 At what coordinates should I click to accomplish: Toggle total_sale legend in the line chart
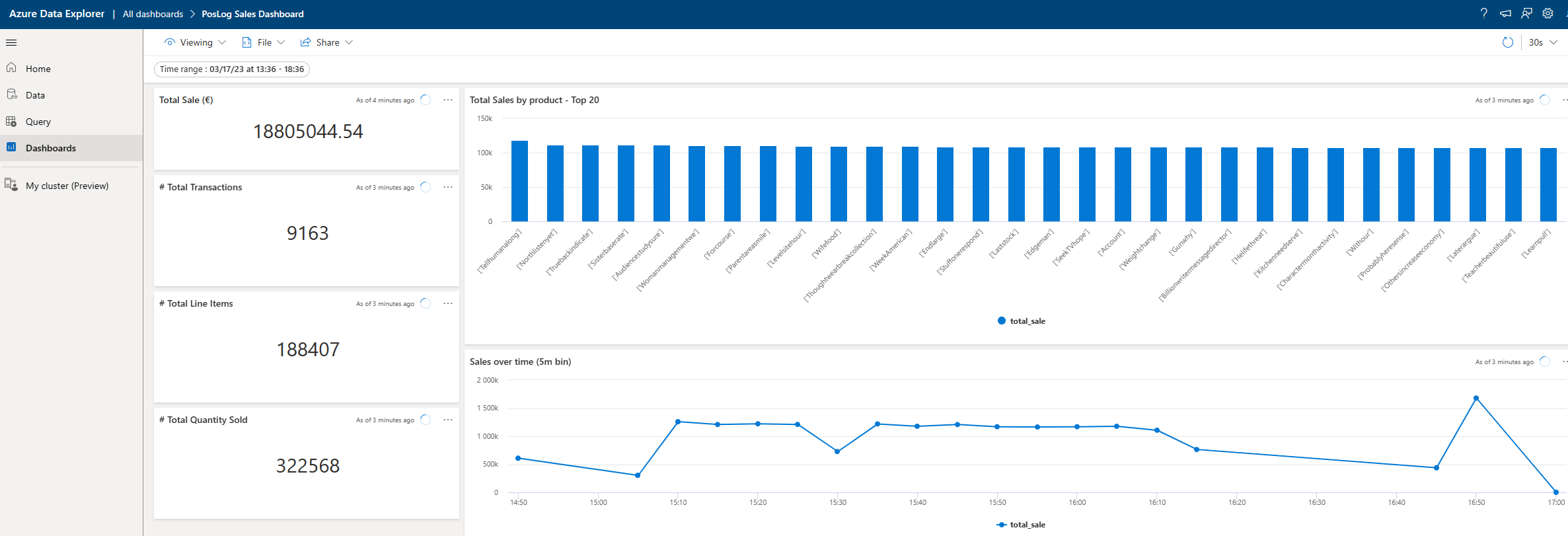tap(1022, 525)
